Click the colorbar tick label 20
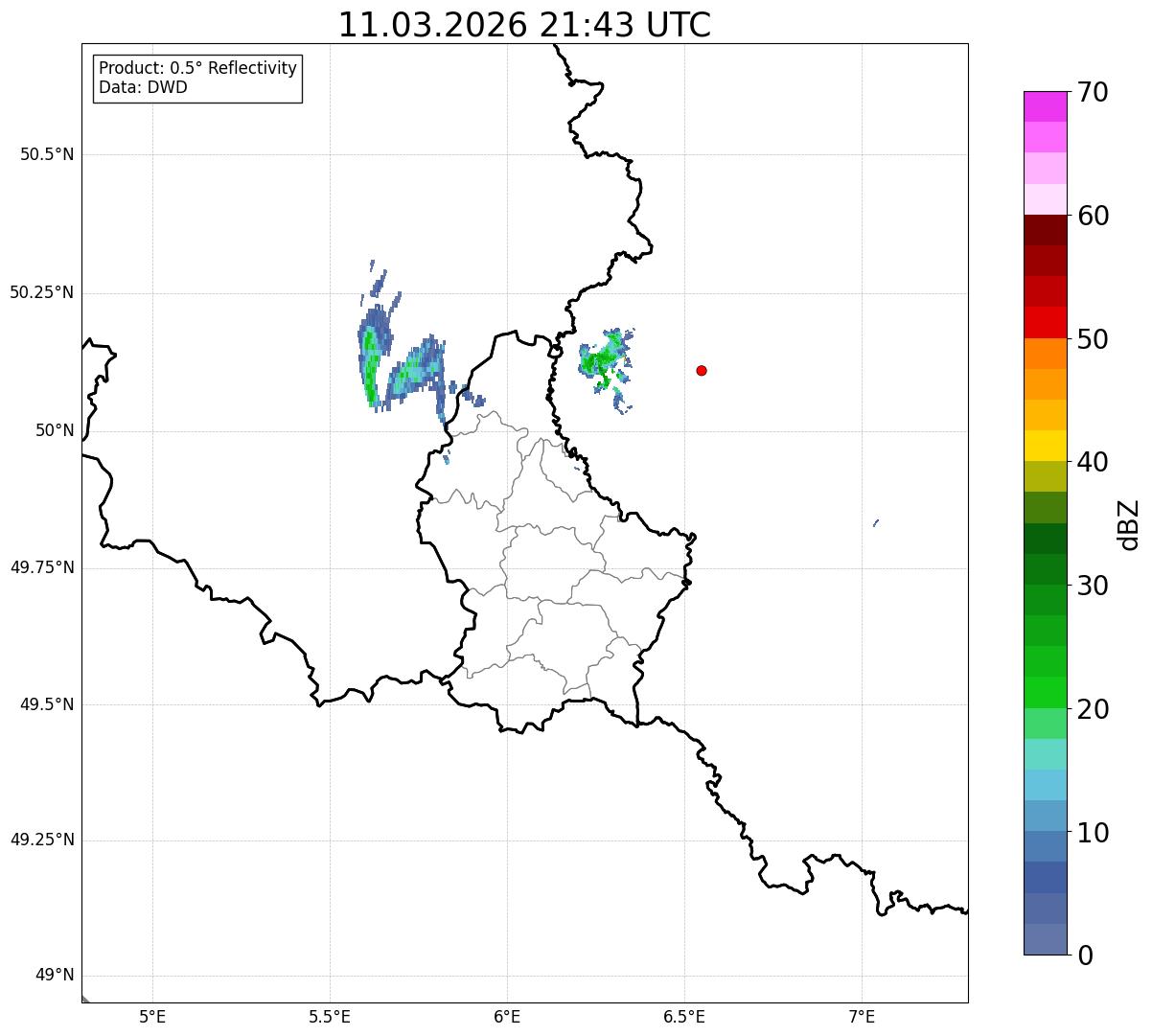 pos(1093,709)
